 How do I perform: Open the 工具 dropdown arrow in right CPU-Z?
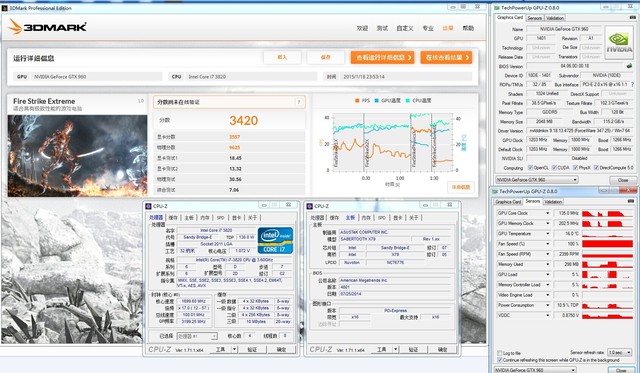pyautogui.click(x=395, y=349)
